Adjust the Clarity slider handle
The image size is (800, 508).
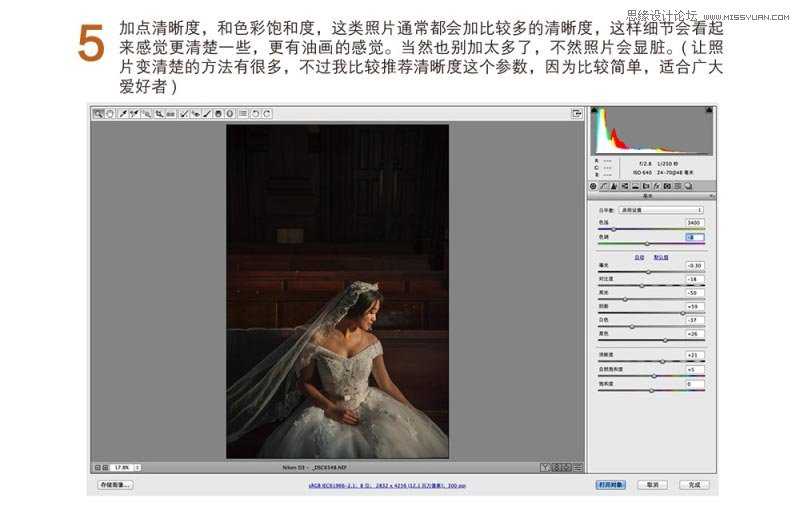coord(662,361)
